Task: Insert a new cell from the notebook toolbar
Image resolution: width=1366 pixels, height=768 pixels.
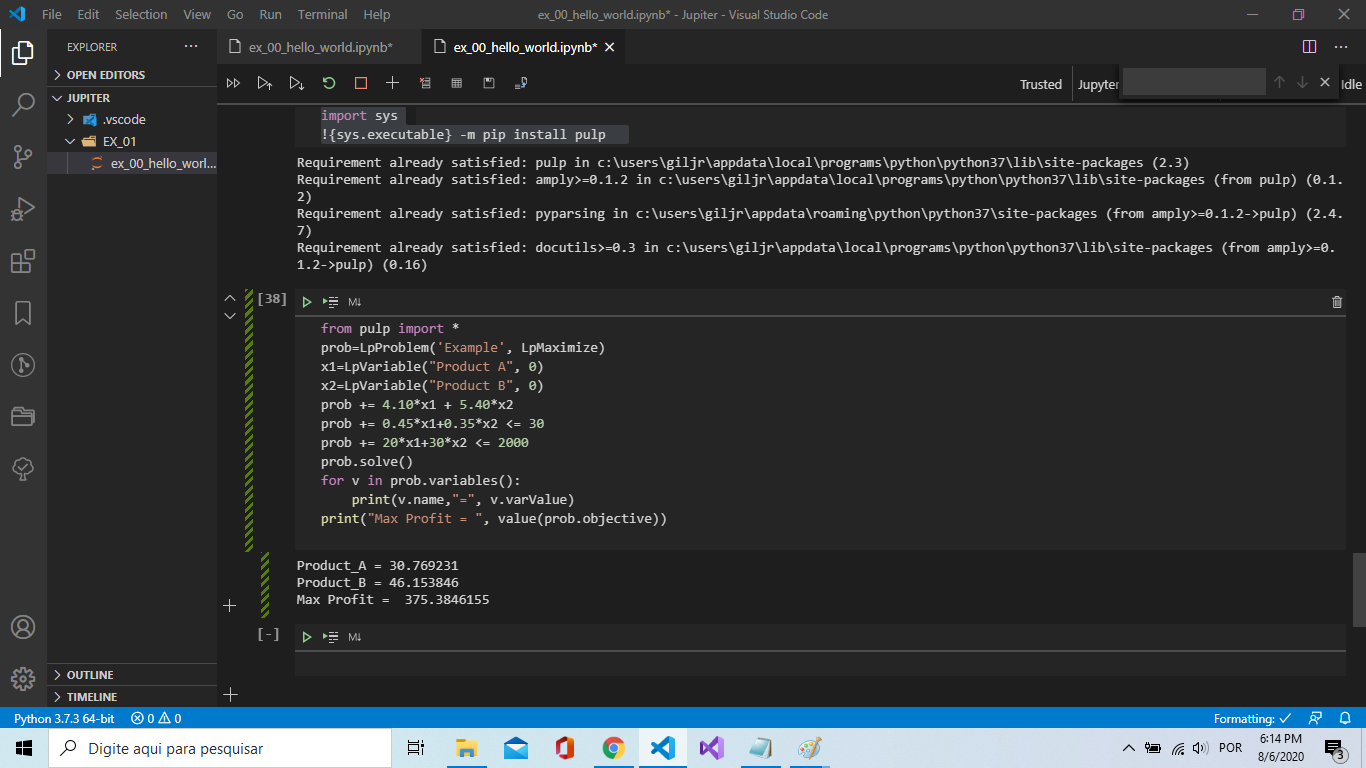Action: click(393, 83)
